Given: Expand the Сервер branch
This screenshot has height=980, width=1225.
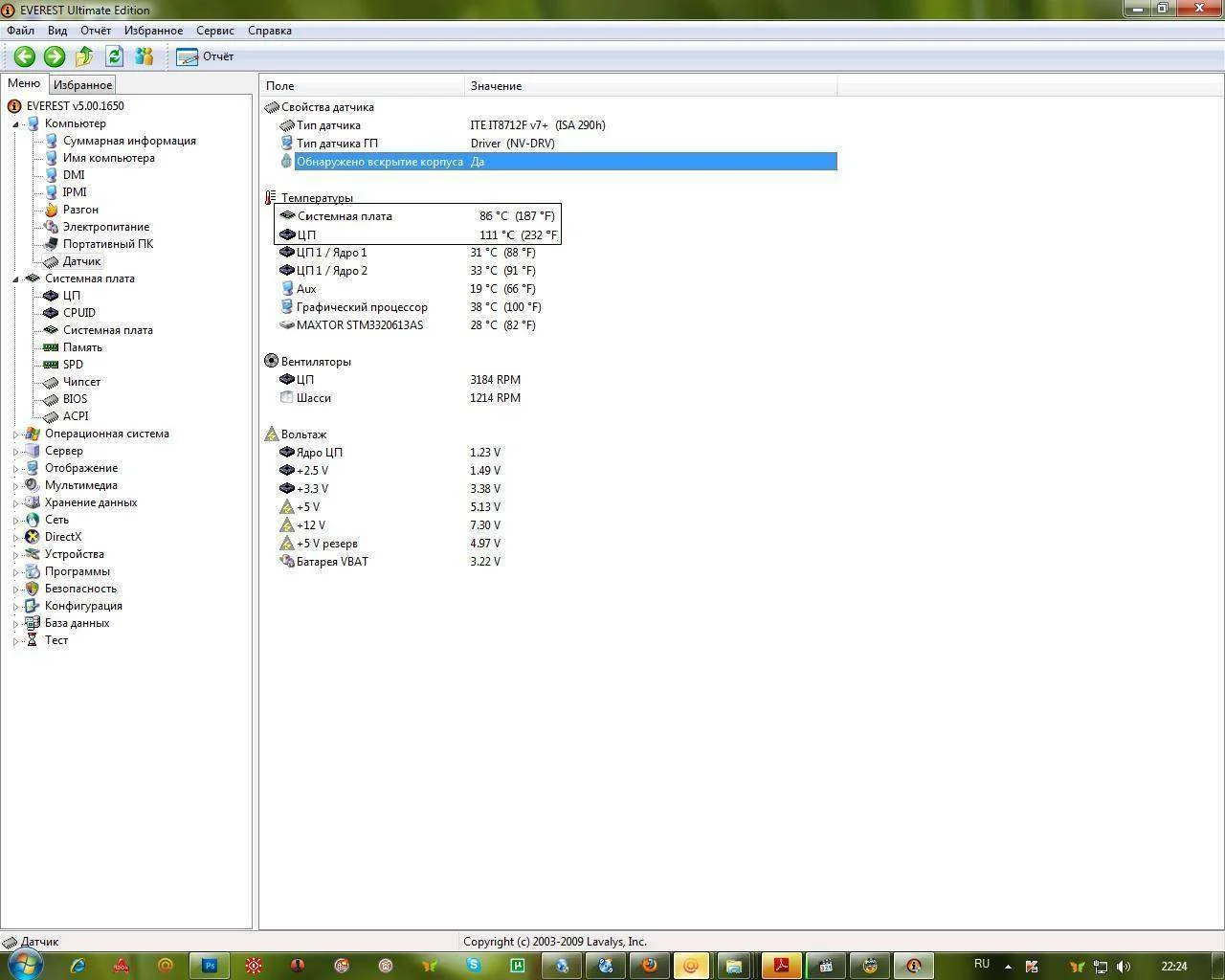Looking at the screenshot, I should point(16,452).
